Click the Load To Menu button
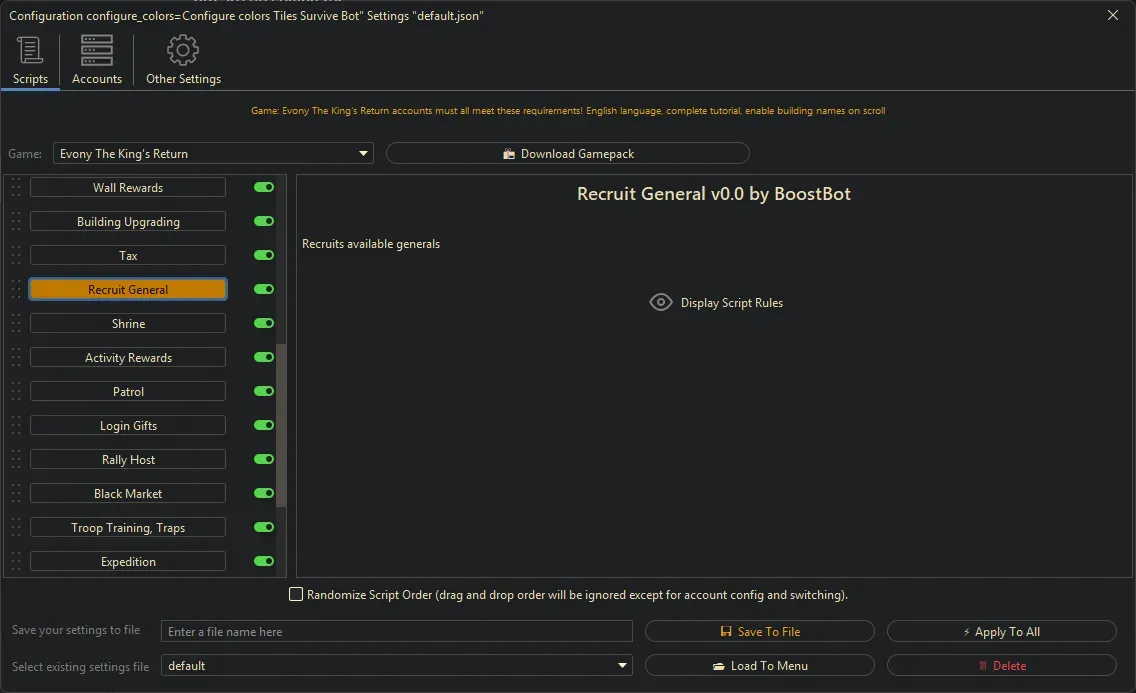Image resolution: width=1136 pixels, height=693 pixels. [760, 665]
